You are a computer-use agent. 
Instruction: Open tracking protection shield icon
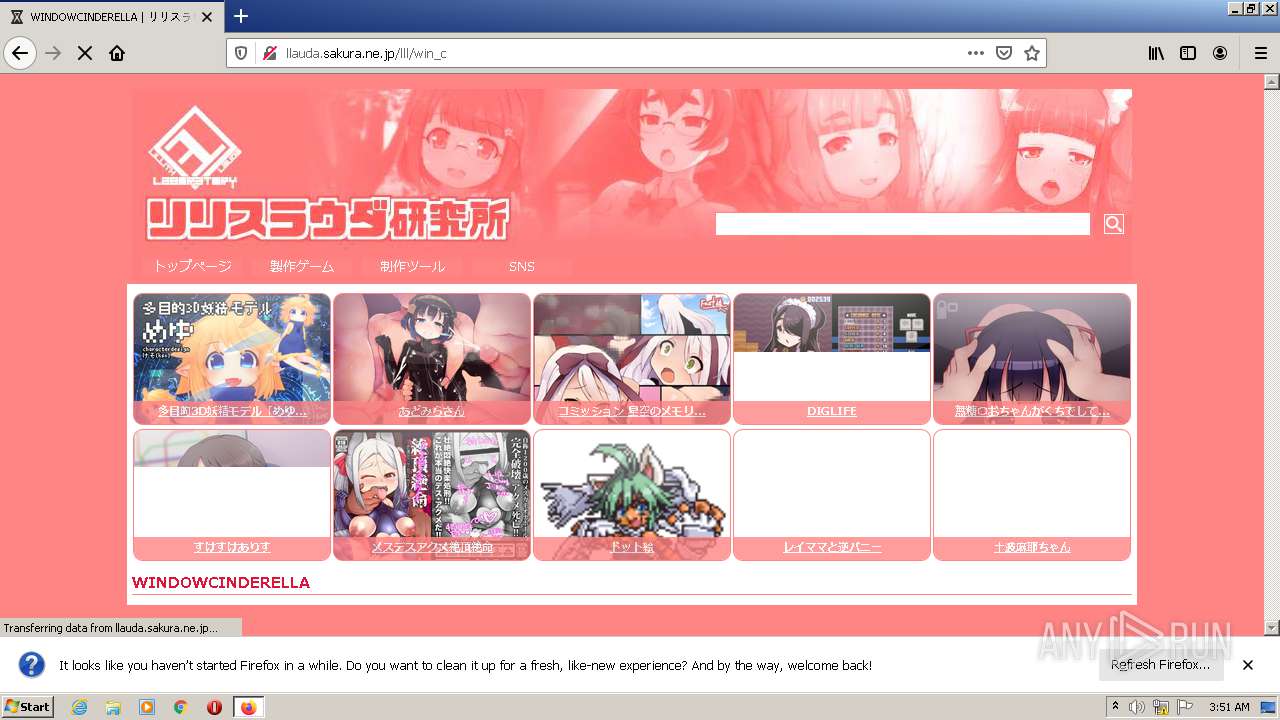(x=241, y=53)
